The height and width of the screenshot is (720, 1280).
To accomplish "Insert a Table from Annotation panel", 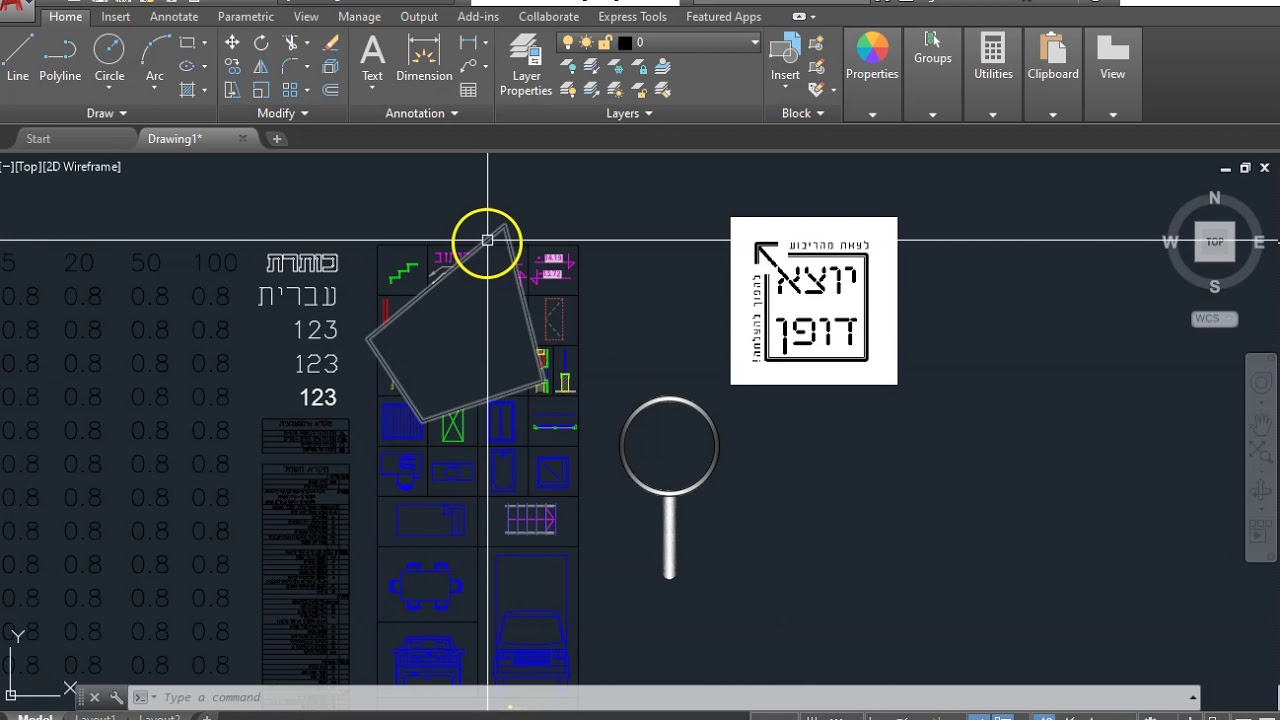I will pos(468,90).
